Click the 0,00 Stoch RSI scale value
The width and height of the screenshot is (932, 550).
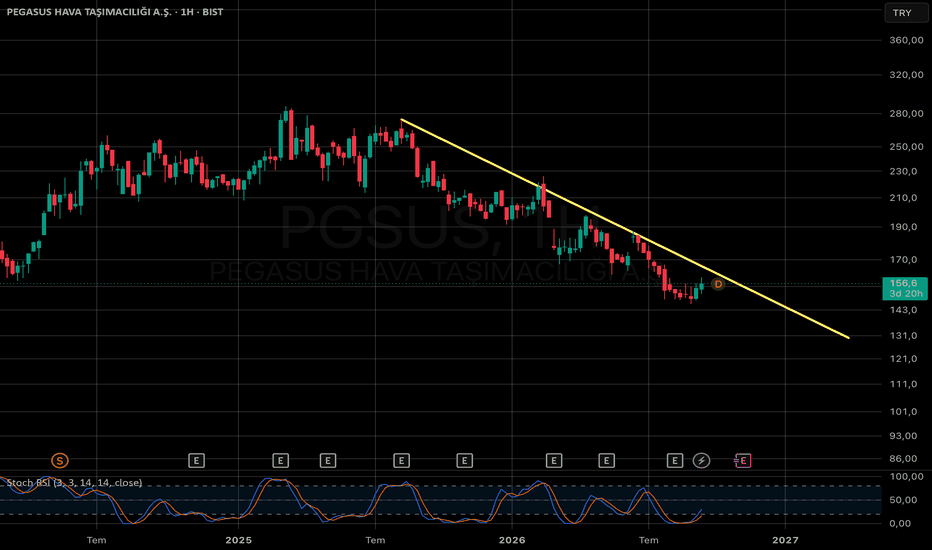pyautogui.click(x=900, y=523)
